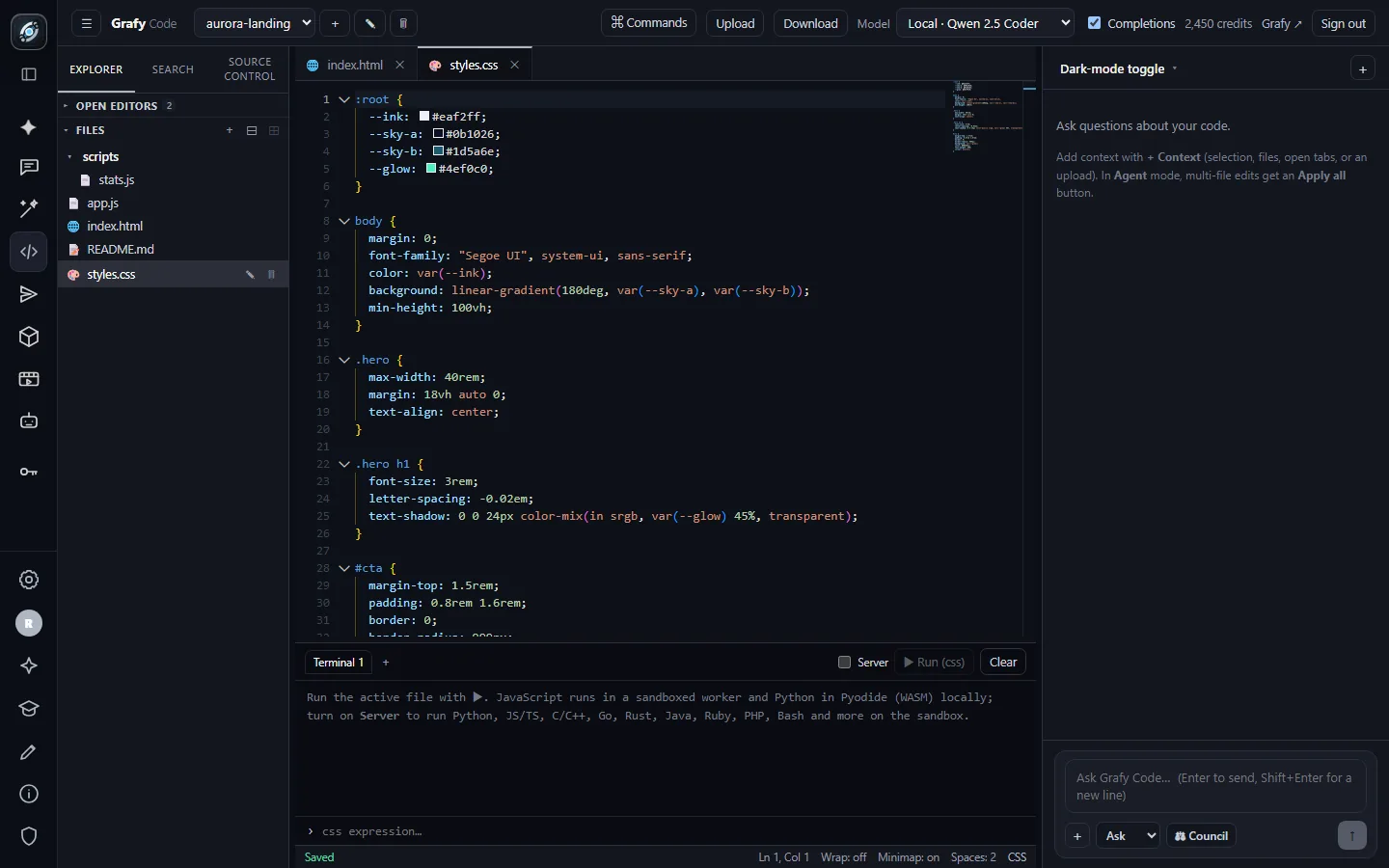Screen dimensions: 1389x868
Task: Fold the :root block on line 1
Action: coord(344,99)
